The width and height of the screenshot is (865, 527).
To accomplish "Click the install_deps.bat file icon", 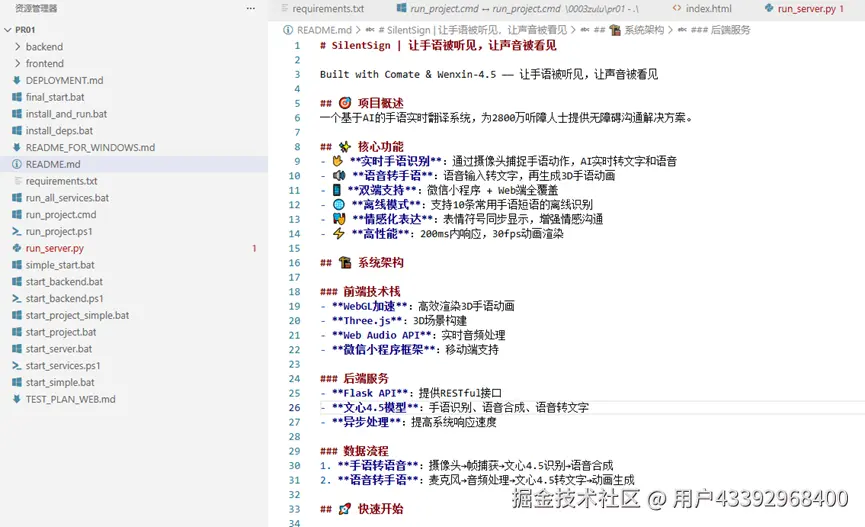I will (x=17, y=130).
